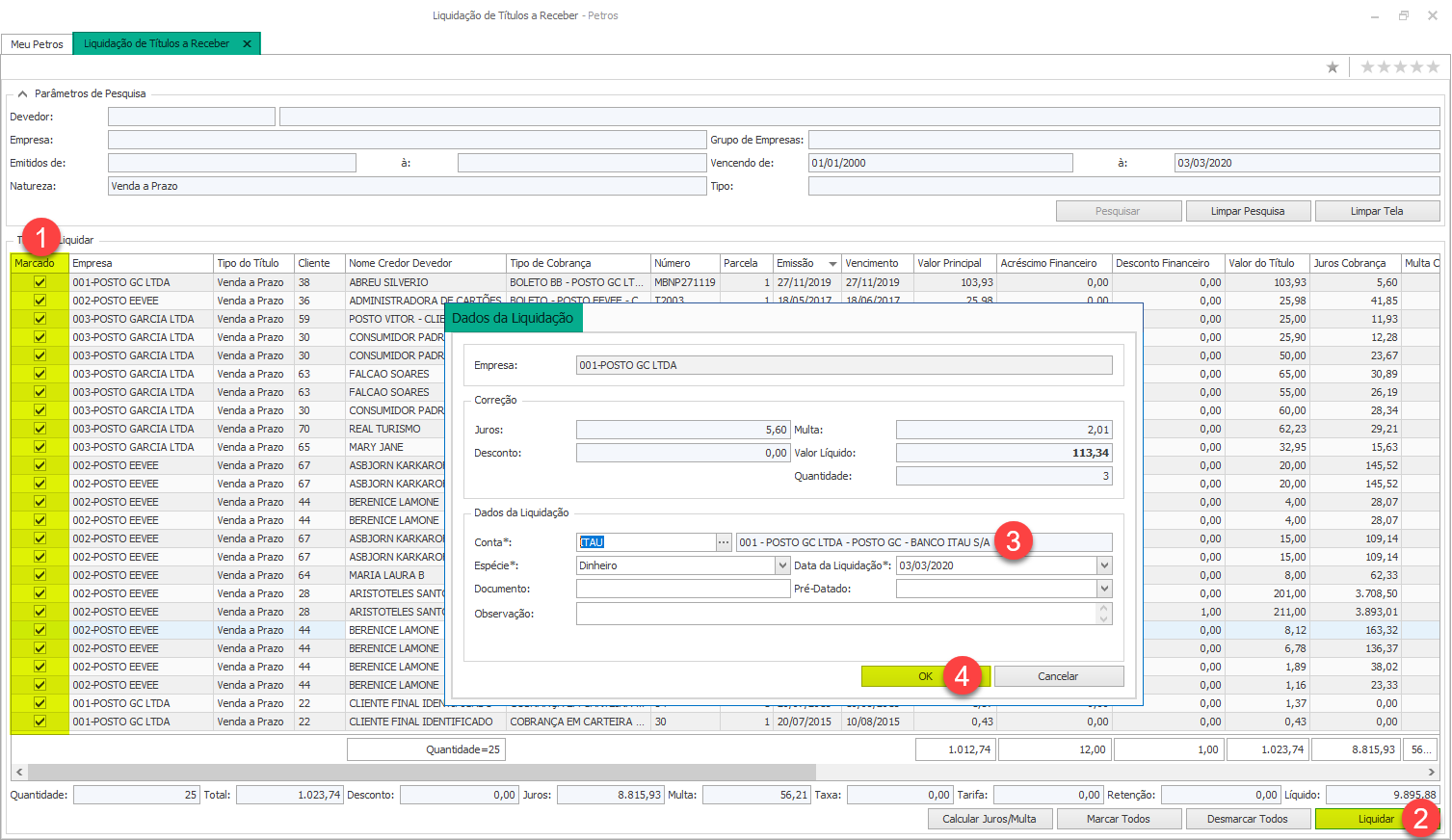Screen dimensions: 1452x840
Task: Click the Vencimento column header
Action: pos(878,263)
